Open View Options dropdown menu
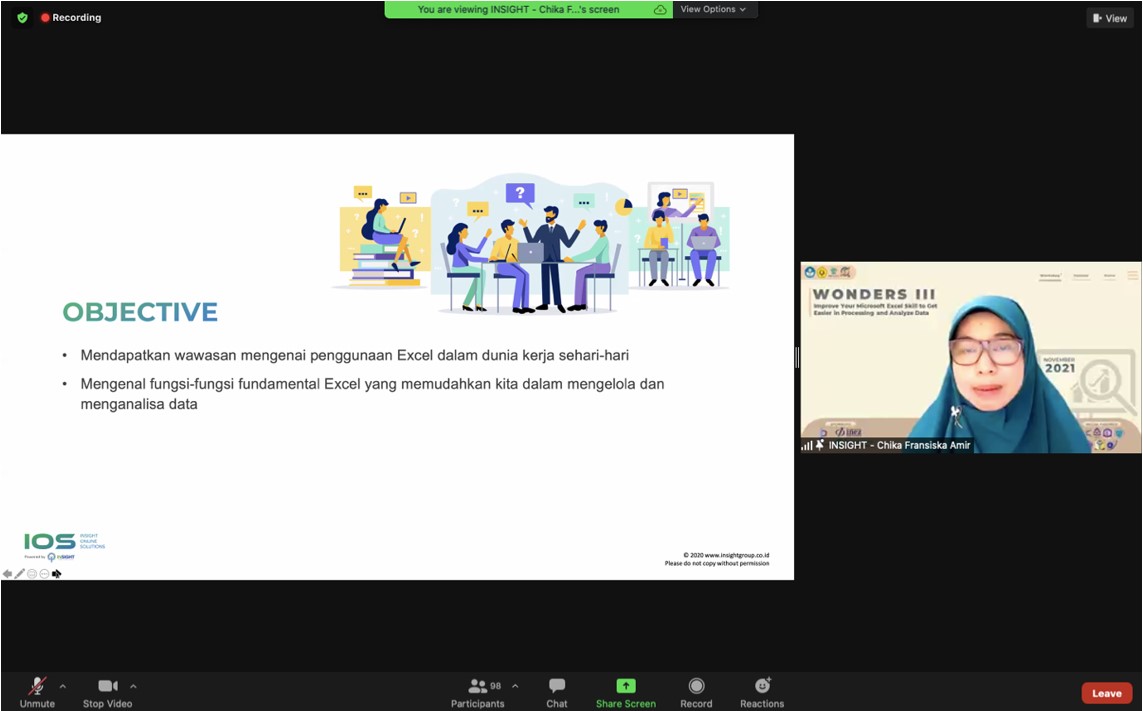Viewport: 1143px width, 711px height. pos(714,9)
